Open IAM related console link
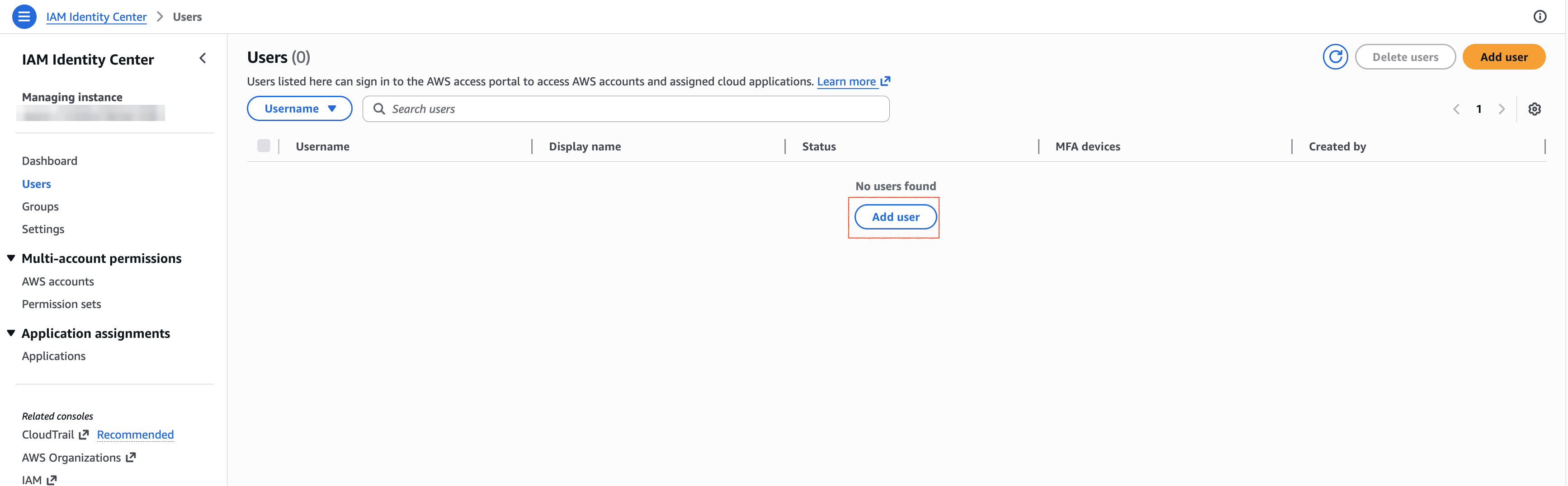 click(x=32, y=480)
